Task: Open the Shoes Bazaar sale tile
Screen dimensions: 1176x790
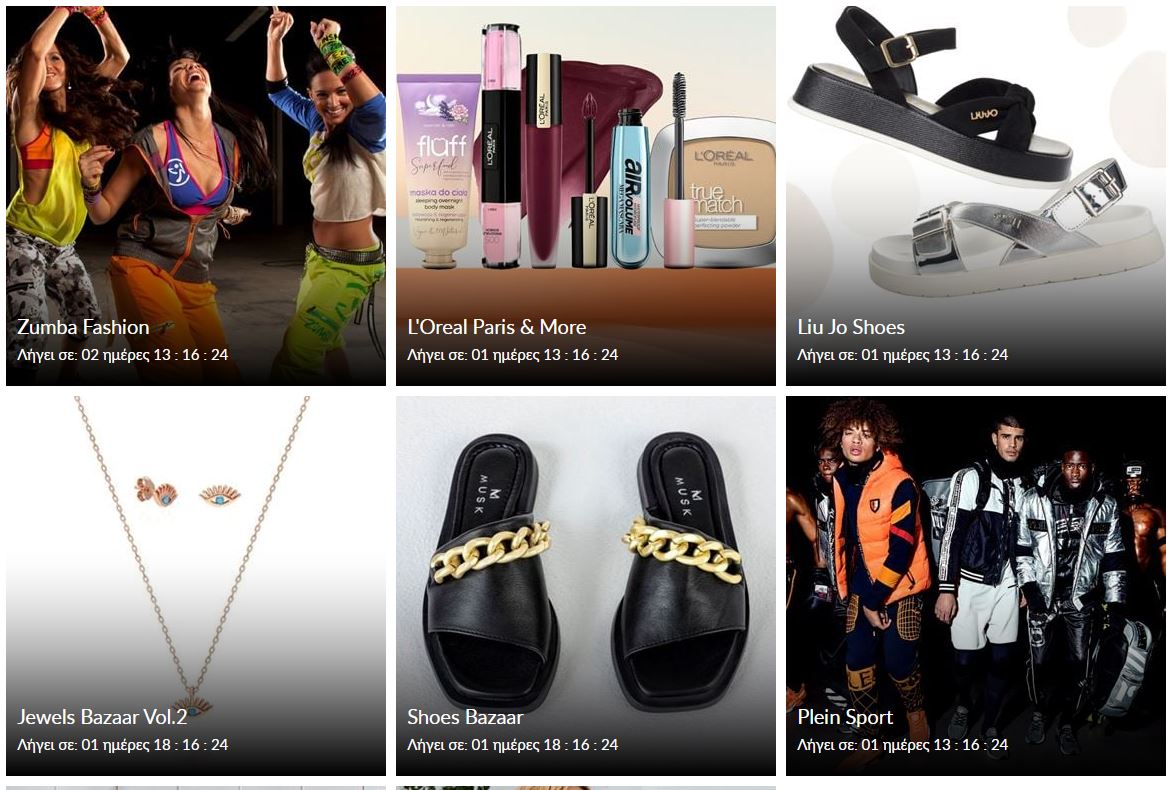Action: [586, 586]
